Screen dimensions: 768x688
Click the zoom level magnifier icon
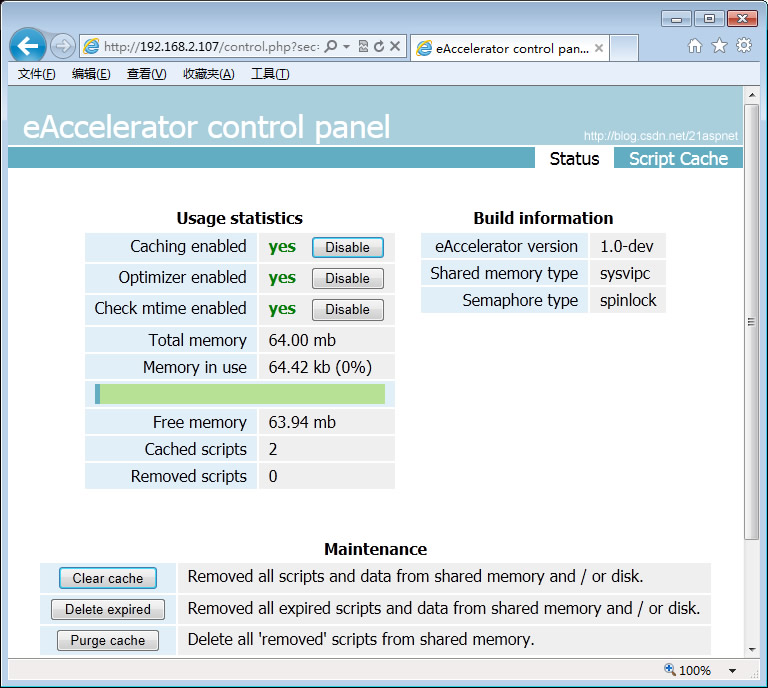(x=670, y=669)
